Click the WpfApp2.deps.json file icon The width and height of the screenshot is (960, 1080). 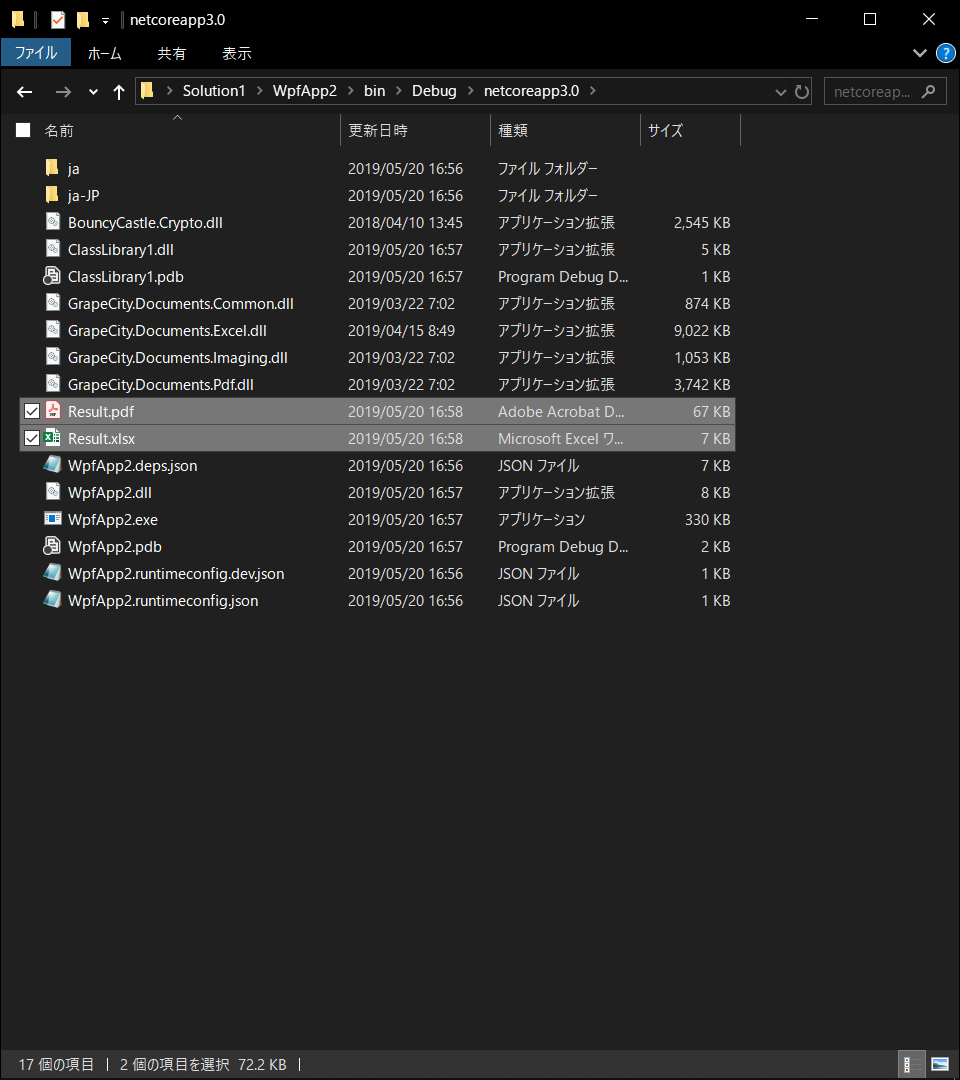tap(52, 465)
